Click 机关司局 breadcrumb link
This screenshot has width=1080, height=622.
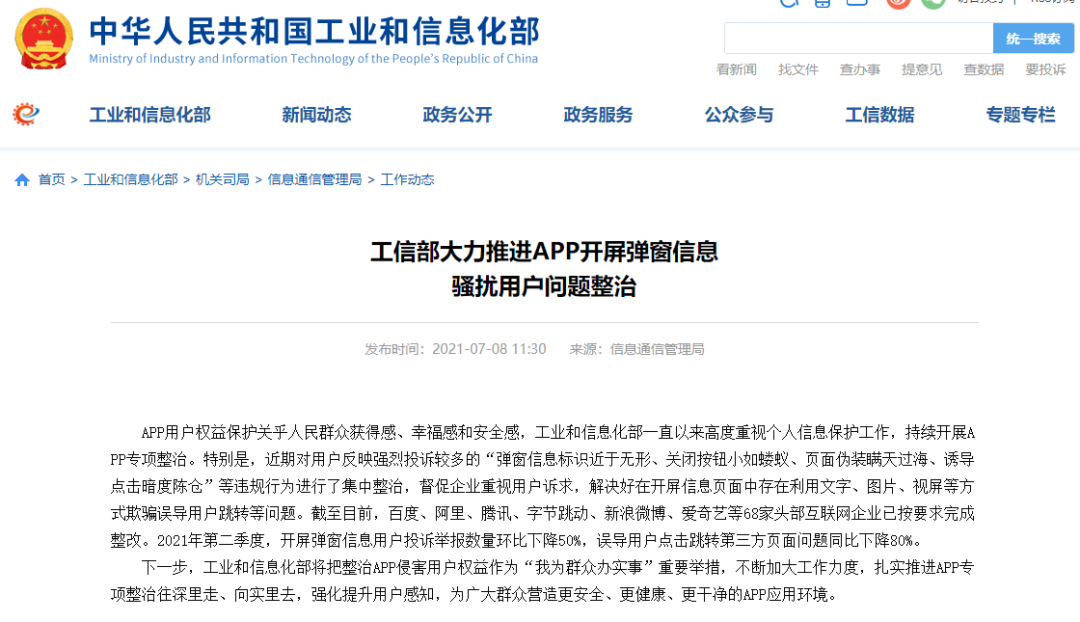click(222, 180)
